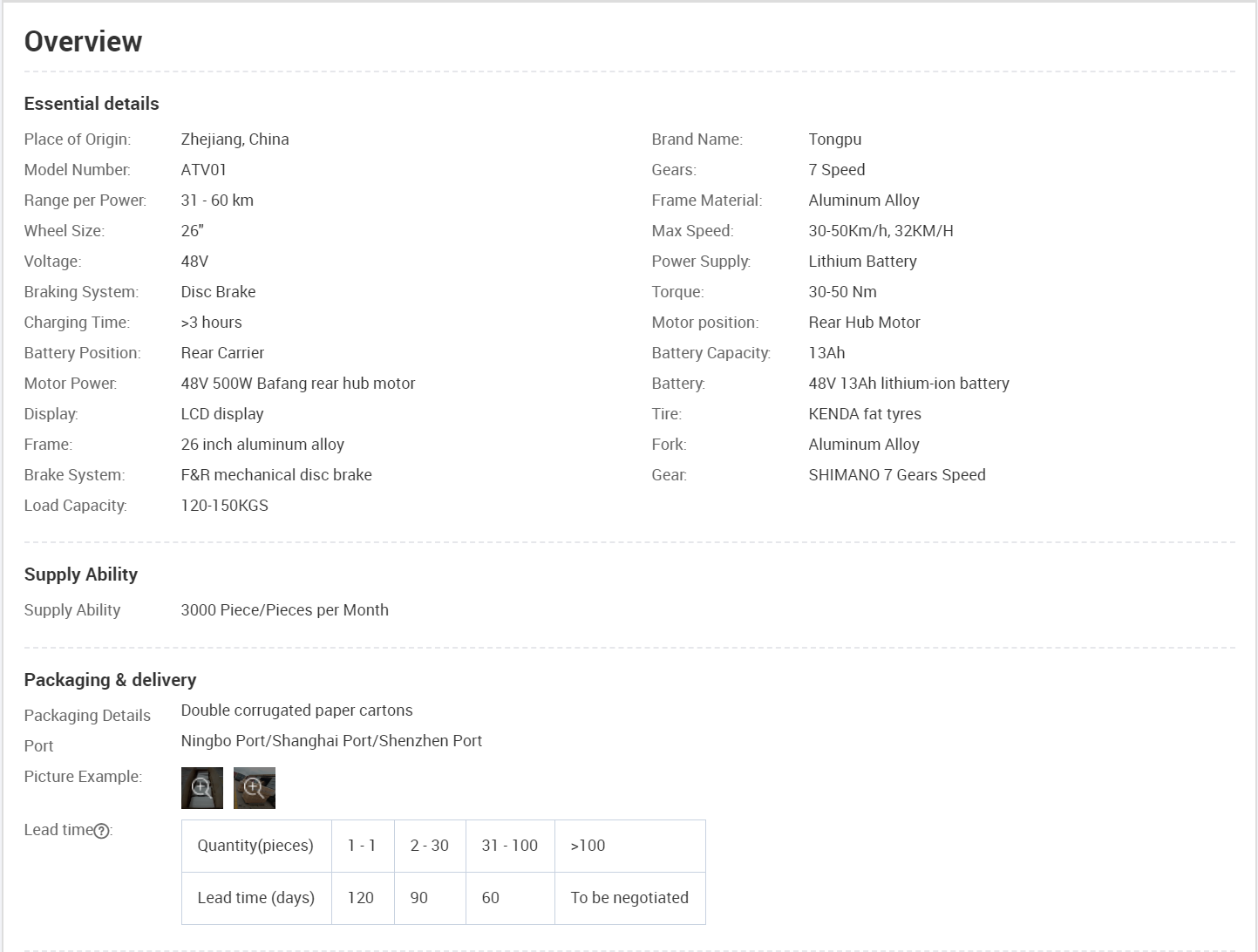The image size is (1258, 952).
Task: Click the 48V 500W Bafang motor text
Action: click(x=298, y=384)
